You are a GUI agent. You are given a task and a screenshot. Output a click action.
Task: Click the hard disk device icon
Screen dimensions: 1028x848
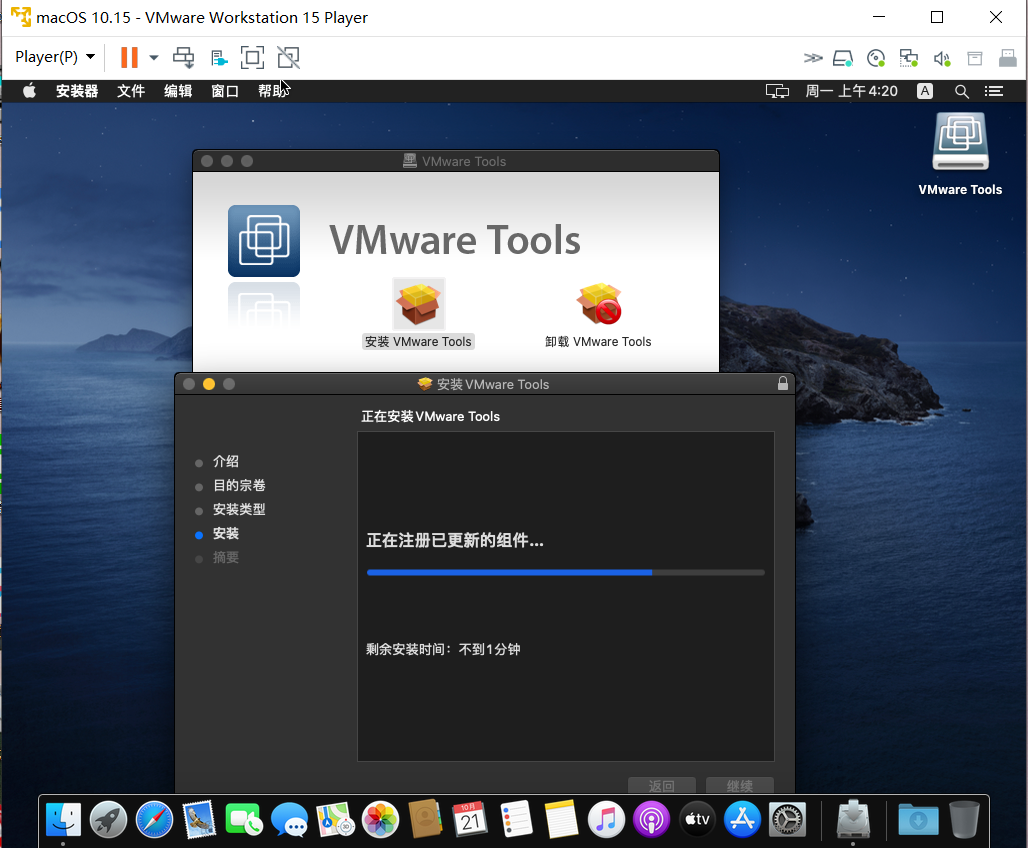tap(843, 58)
